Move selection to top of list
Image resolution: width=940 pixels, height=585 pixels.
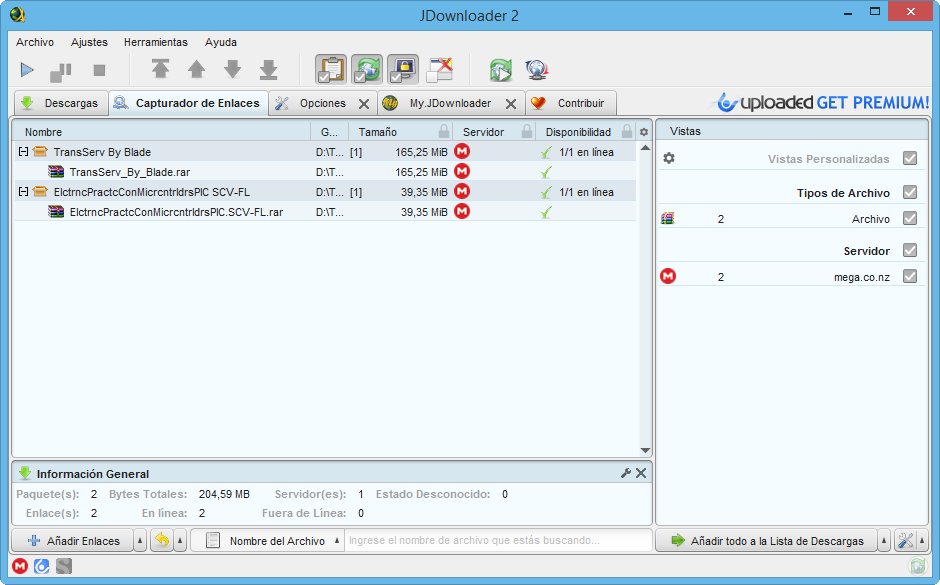pyautogui.click(x=160, y=70)
